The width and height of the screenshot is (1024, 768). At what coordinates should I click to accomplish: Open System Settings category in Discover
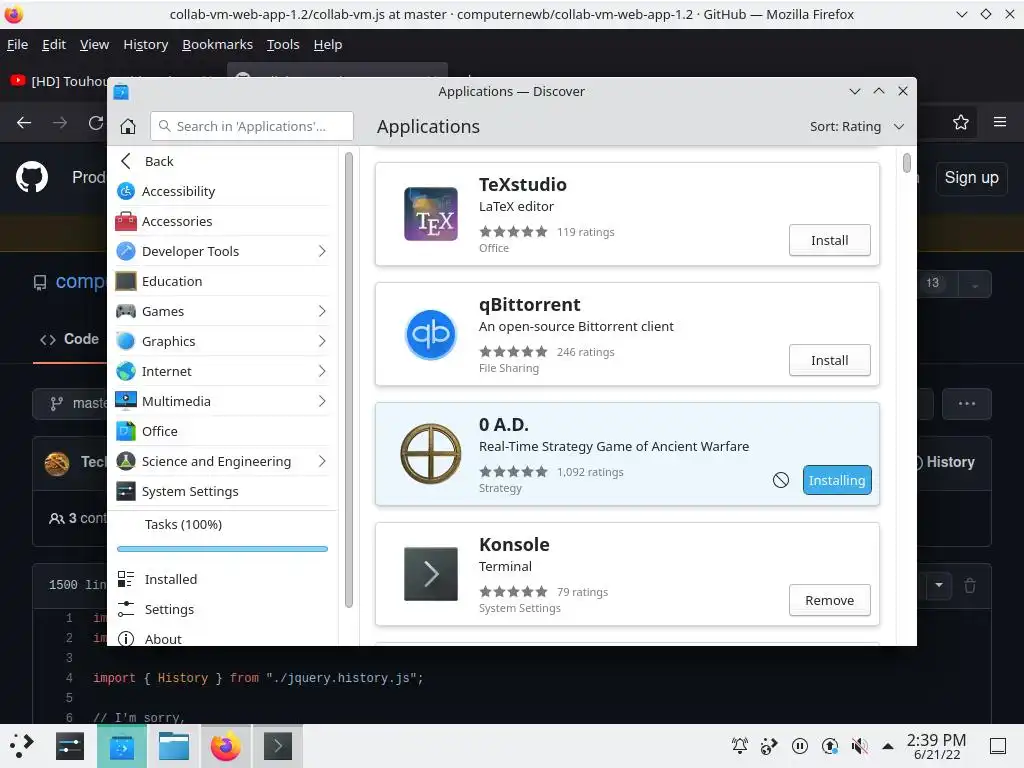pos(223,491)
